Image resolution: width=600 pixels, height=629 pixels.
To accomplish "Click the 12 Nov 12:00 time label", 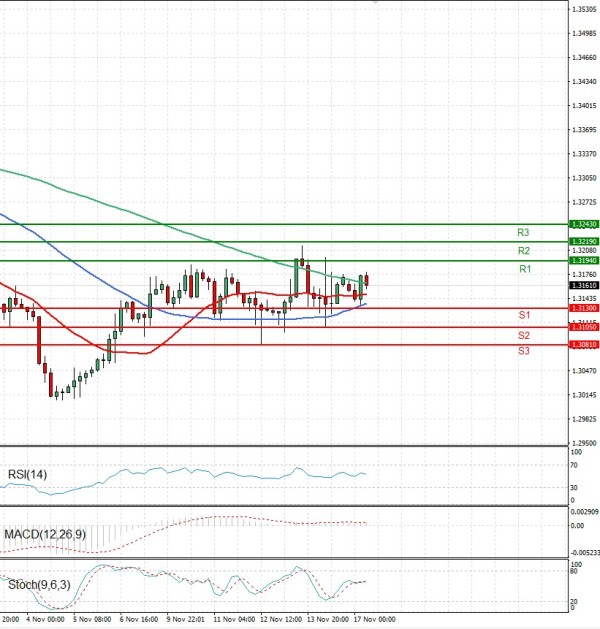I will point(280,620).
